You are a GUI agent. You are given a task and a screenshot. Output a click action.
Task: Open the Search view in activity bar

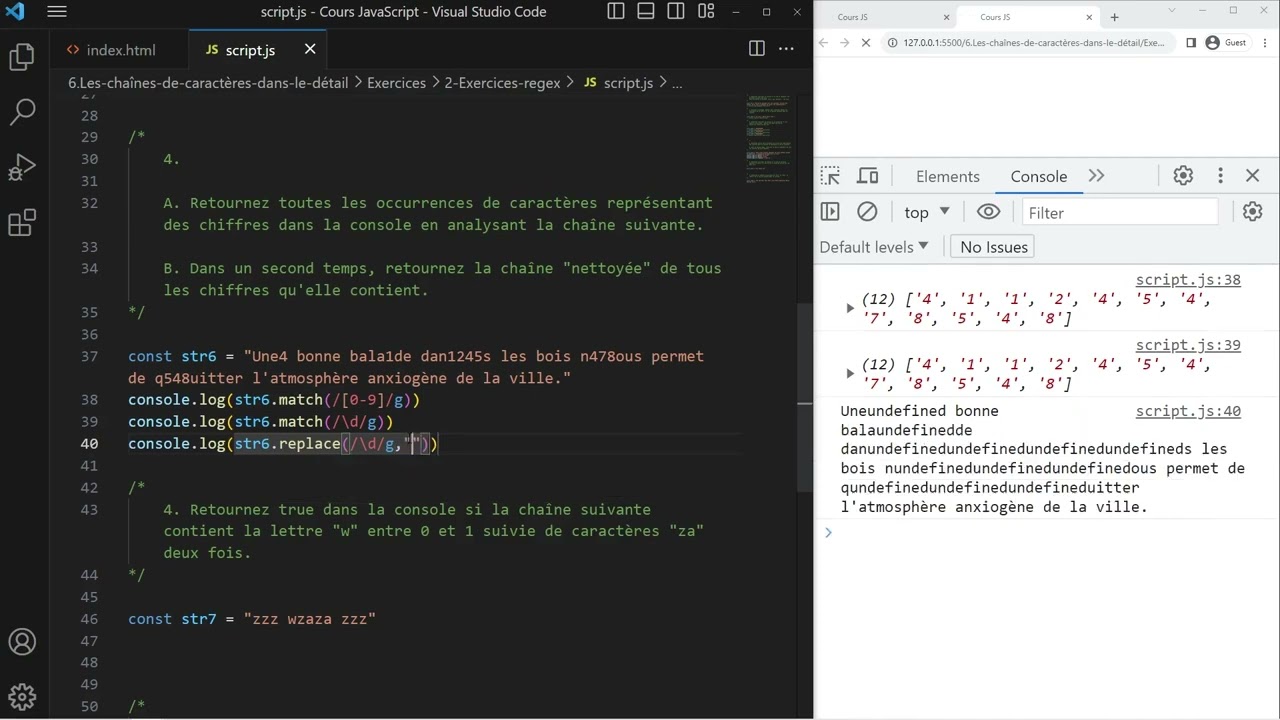pyautogui.click(x=22, y=112)
